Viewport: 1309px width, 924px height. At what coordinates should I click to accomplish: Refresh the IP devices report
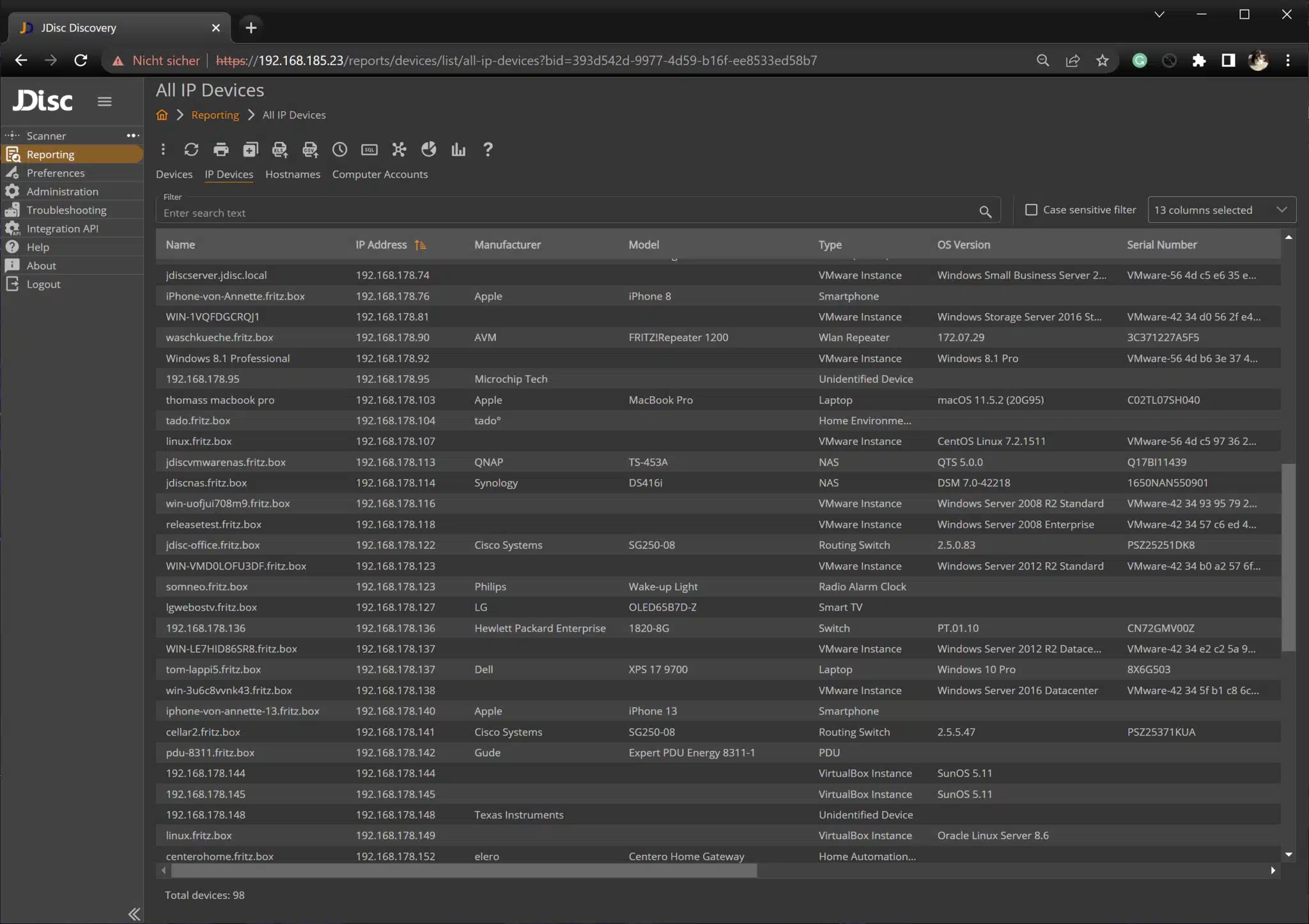point(192,149)
